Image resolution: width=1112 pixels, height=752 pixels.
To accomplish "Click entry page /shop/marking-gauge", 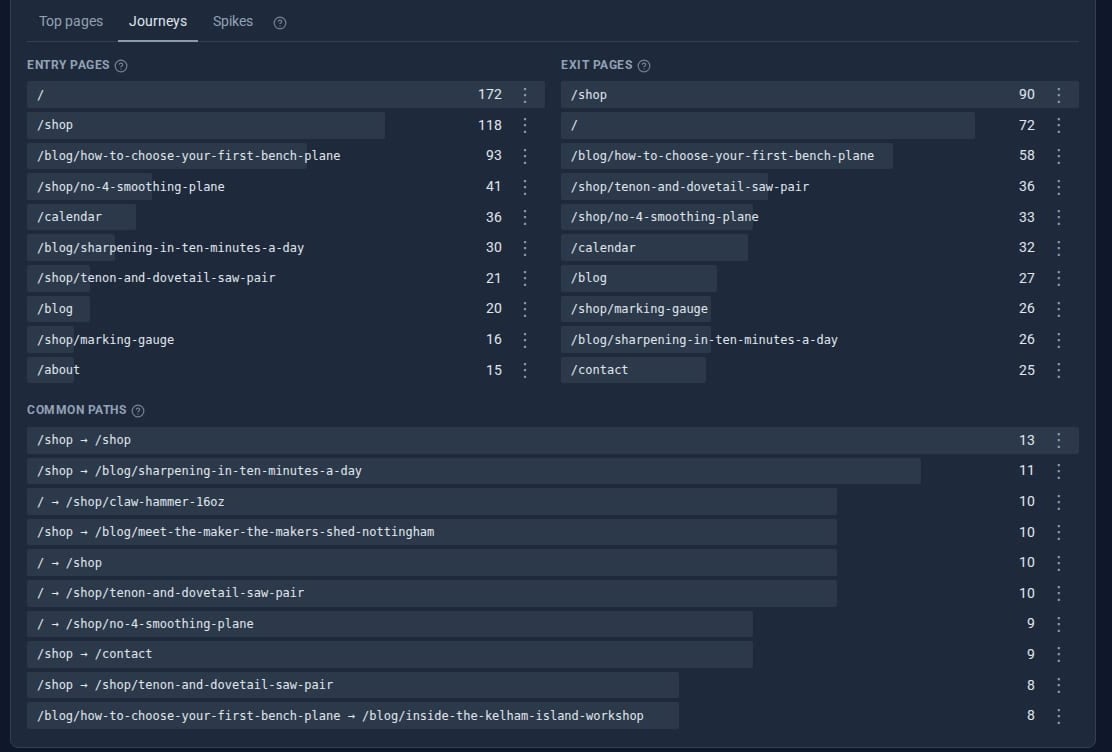I will [286, 339].
